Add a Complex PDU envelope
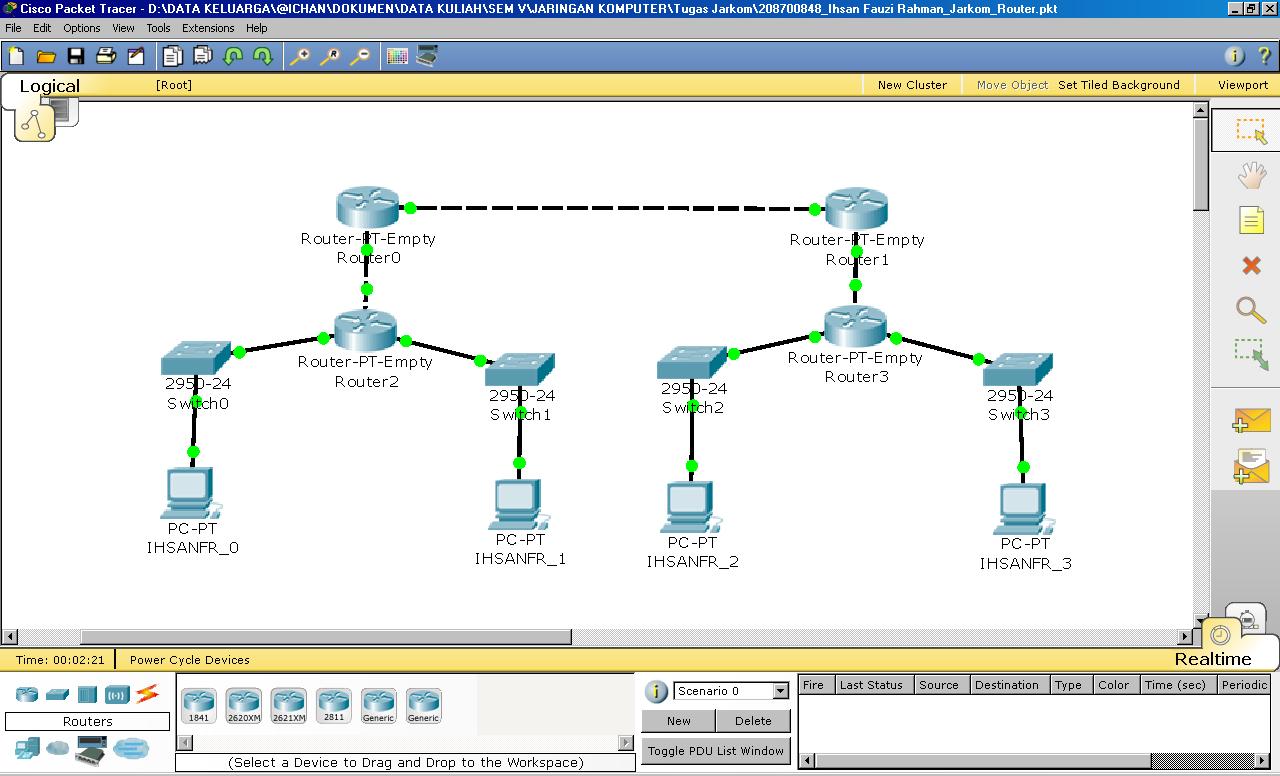The width and height of the screenshot is (1280, 776). 1251,467
